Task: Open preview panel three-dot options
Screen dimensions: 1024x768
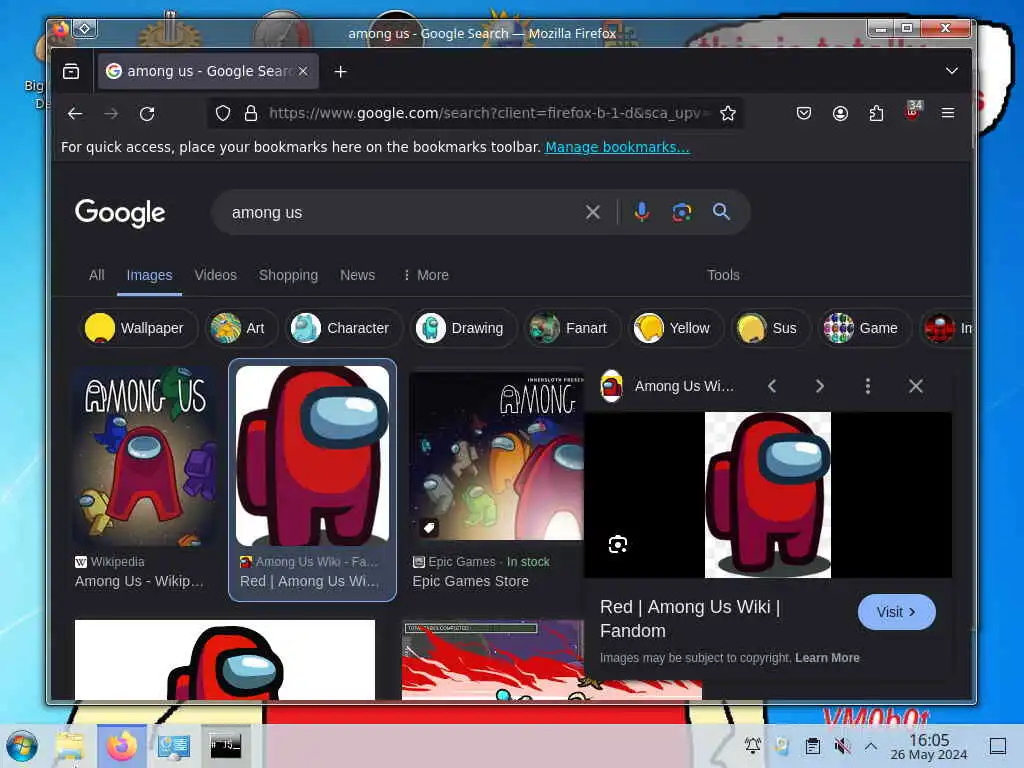Action: [x=868, y=386]
